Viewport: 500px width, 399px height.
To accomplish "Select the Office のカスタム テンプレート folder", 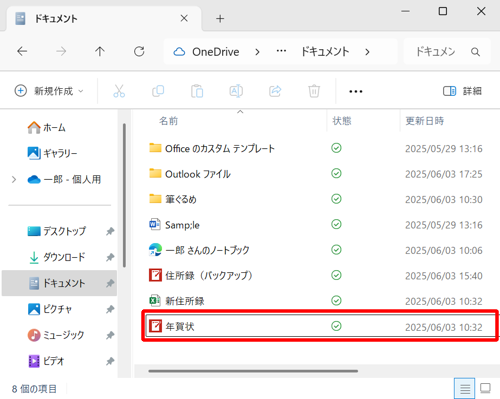I will 220,148.
